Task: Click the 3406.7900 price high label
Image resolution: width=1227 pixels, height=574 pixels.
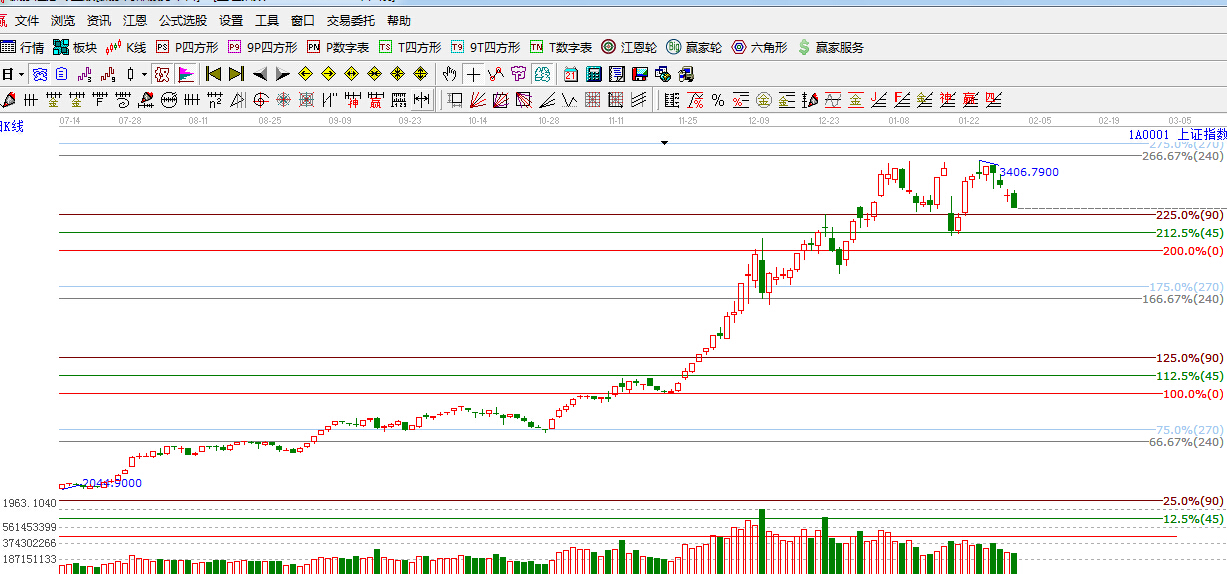Action: coord(1028,172)
